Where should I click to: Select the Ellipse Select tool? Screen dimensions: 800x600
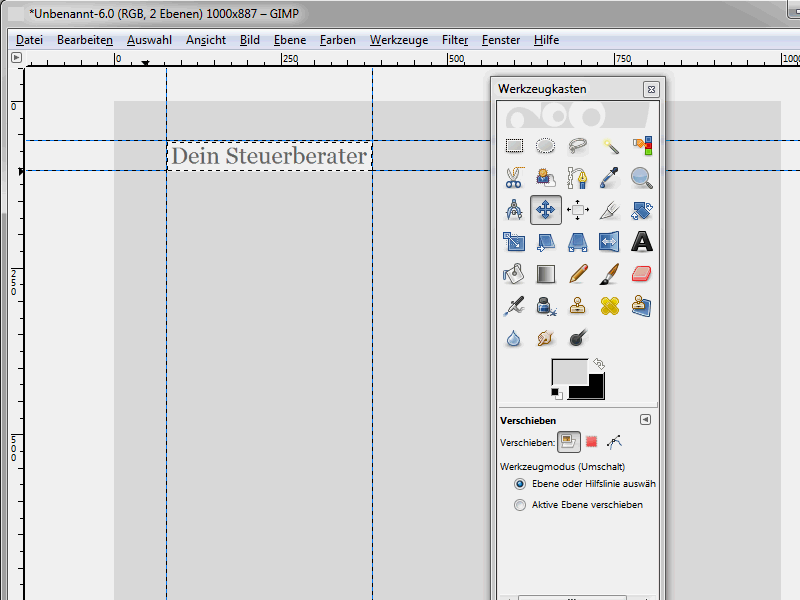[545, 146]
